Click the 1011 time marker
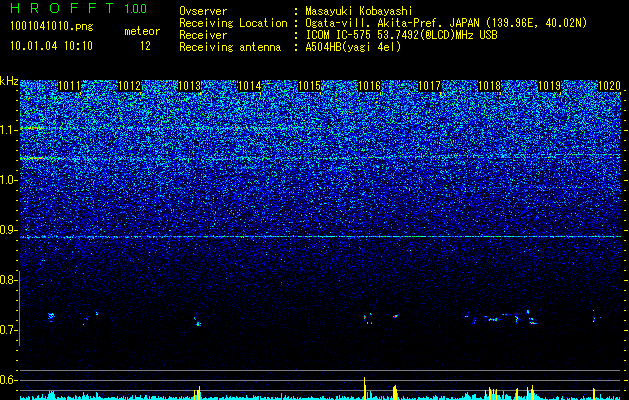629x400 pixels. [69, 86]
